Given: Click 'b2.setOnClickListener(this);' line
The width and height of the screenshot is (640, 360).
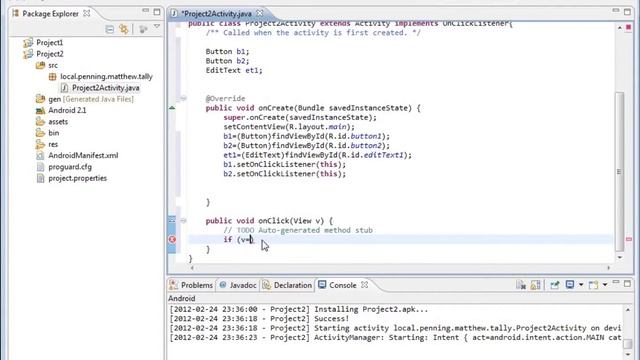Looking at the screenshot, I should click(x=284, y=174).
